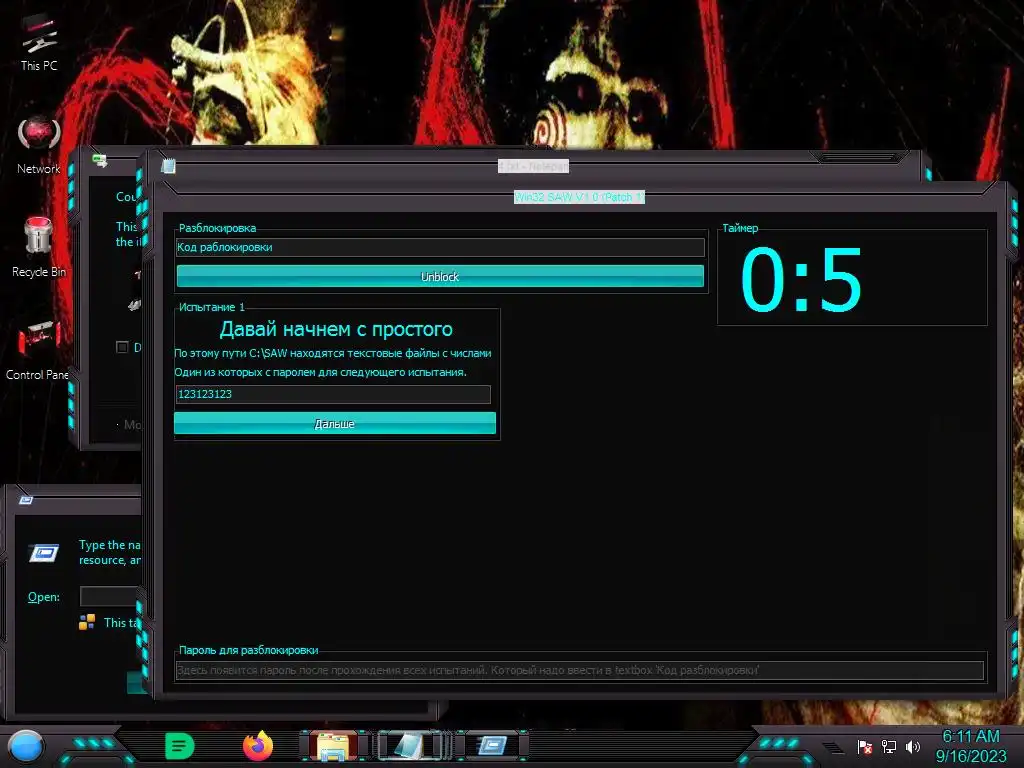This screenshot has height=768, width=1024.
Task: Launch Firefox from the taskbar
Action: (258, 746)
